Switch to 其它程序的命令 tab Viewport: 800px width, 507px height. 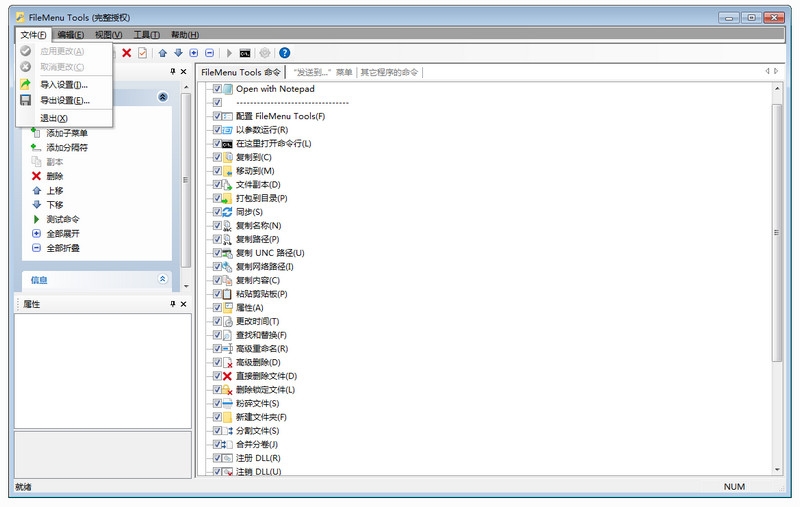[x=389, y=72]
